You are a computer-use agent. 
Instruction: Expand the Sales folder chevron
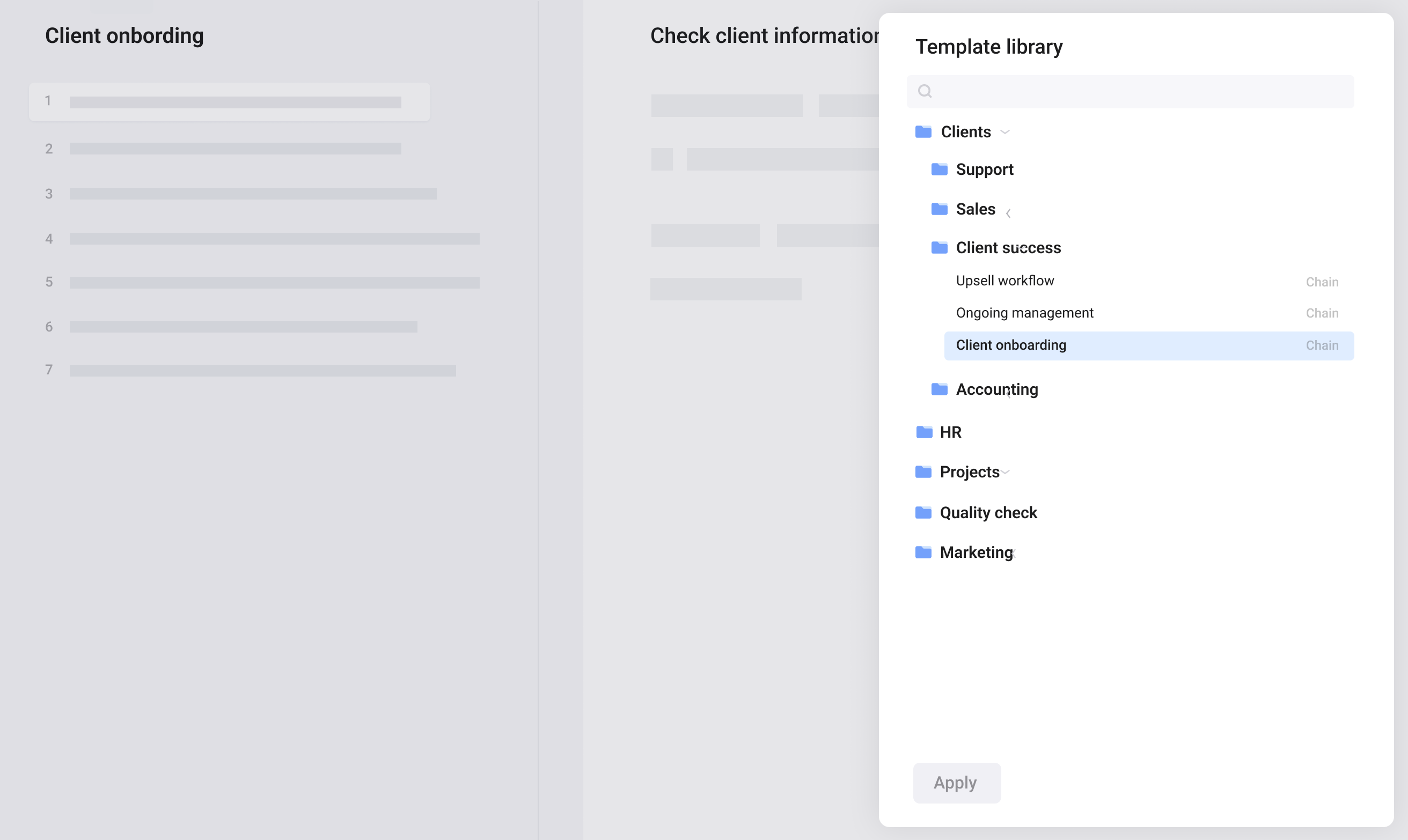(x=1008, y=213)
